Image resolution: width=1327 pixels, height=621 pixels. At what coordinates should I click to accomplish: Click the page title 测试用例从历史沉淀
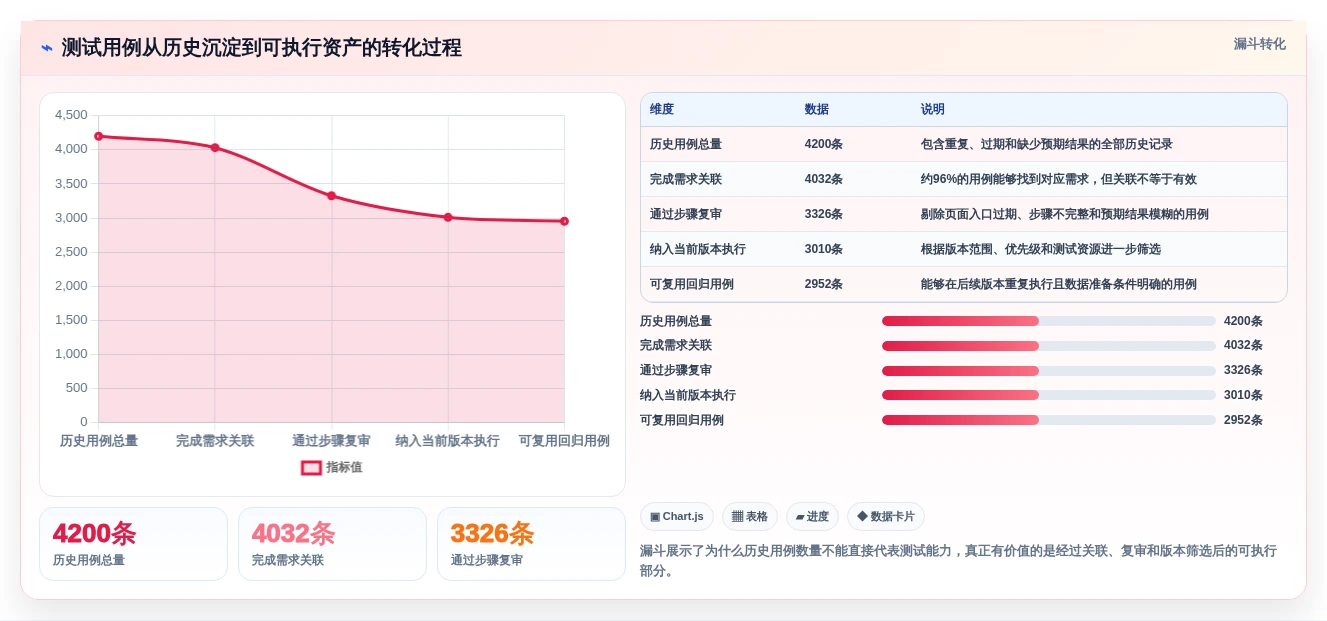(262, 48)
